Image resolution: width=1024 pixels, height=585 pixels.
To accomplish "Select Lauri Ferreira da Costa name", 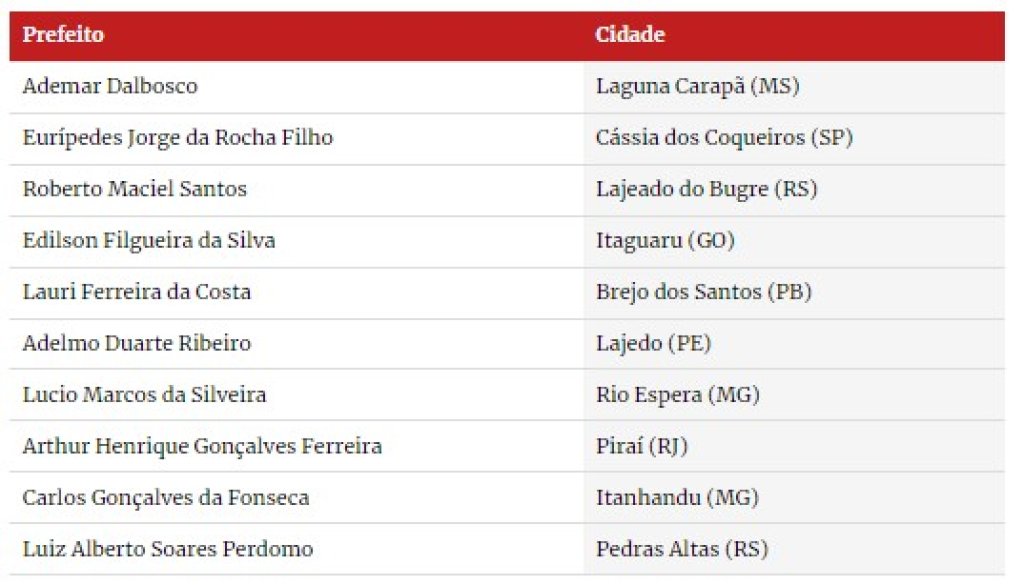I will (x=136, y=292).
